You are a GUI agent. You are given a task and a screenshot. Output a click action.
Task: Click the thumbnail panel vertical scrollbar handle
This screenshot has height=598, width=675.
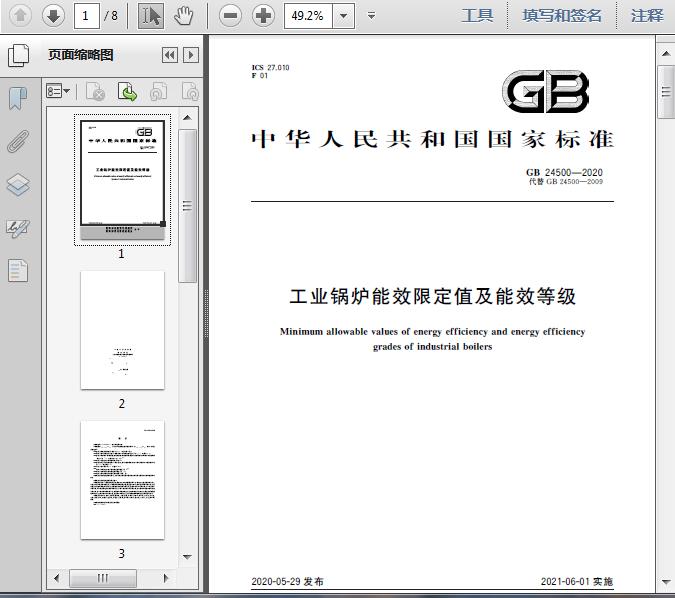(187, 206)
